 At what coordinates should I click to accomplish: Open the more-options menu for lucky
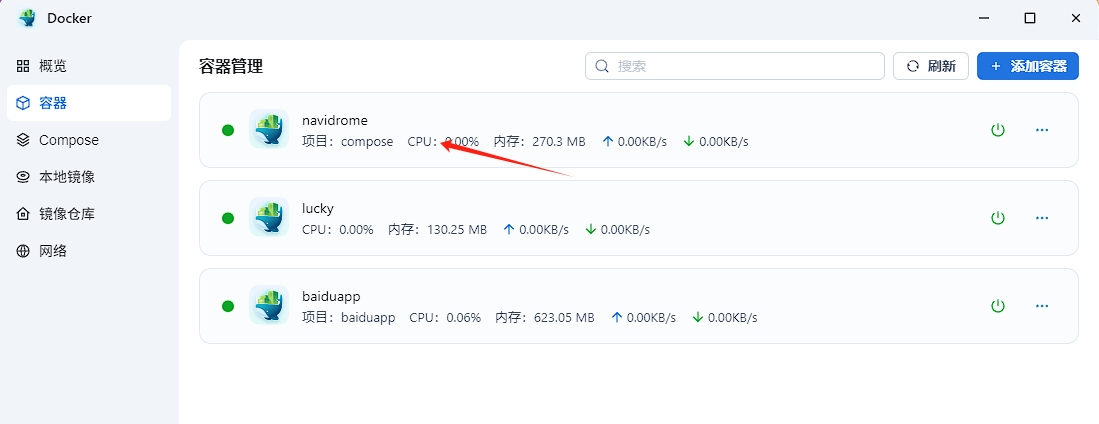[x=1042, y=218]
